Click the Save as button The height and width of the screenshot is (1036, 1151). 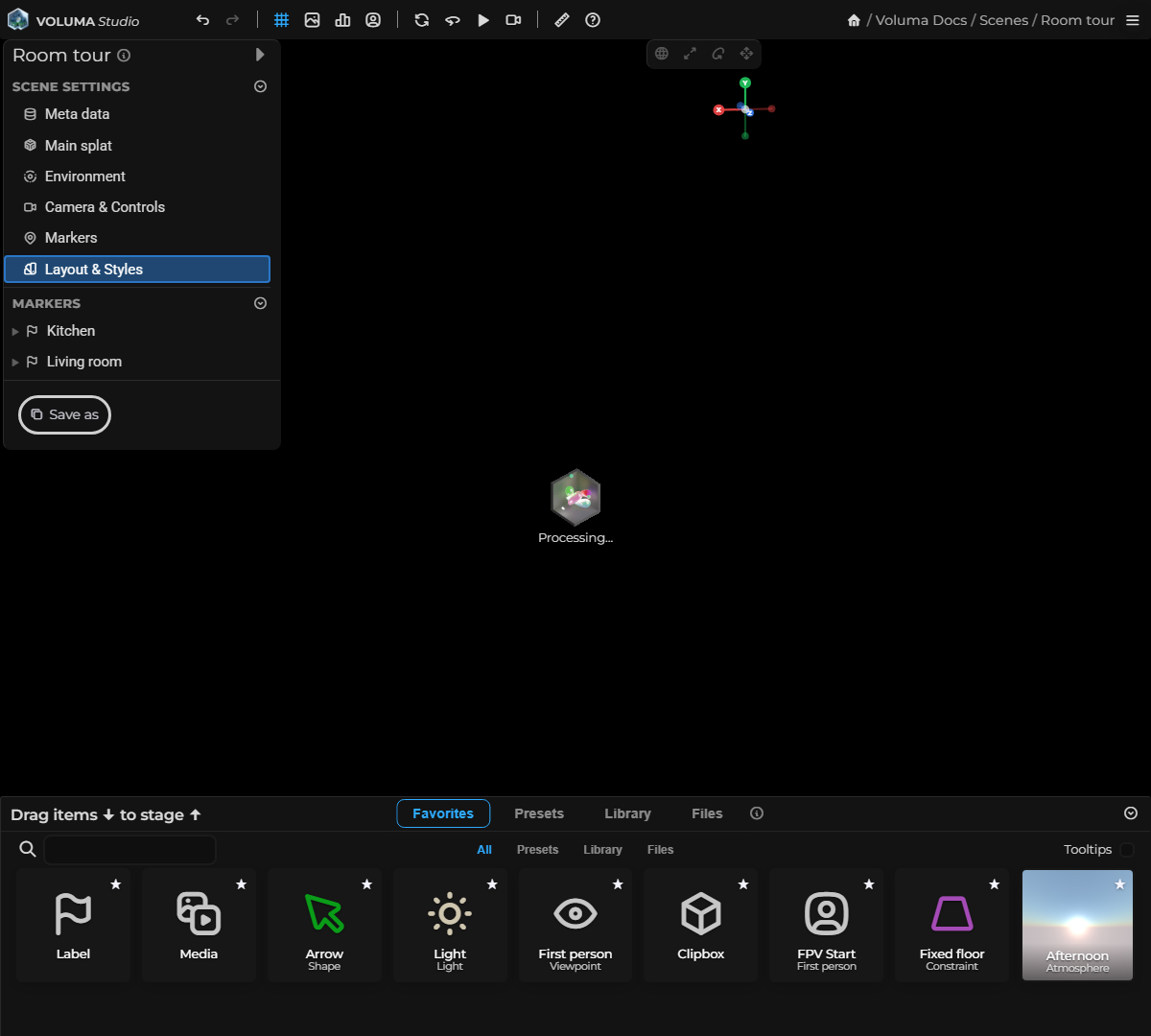(65, 414)
